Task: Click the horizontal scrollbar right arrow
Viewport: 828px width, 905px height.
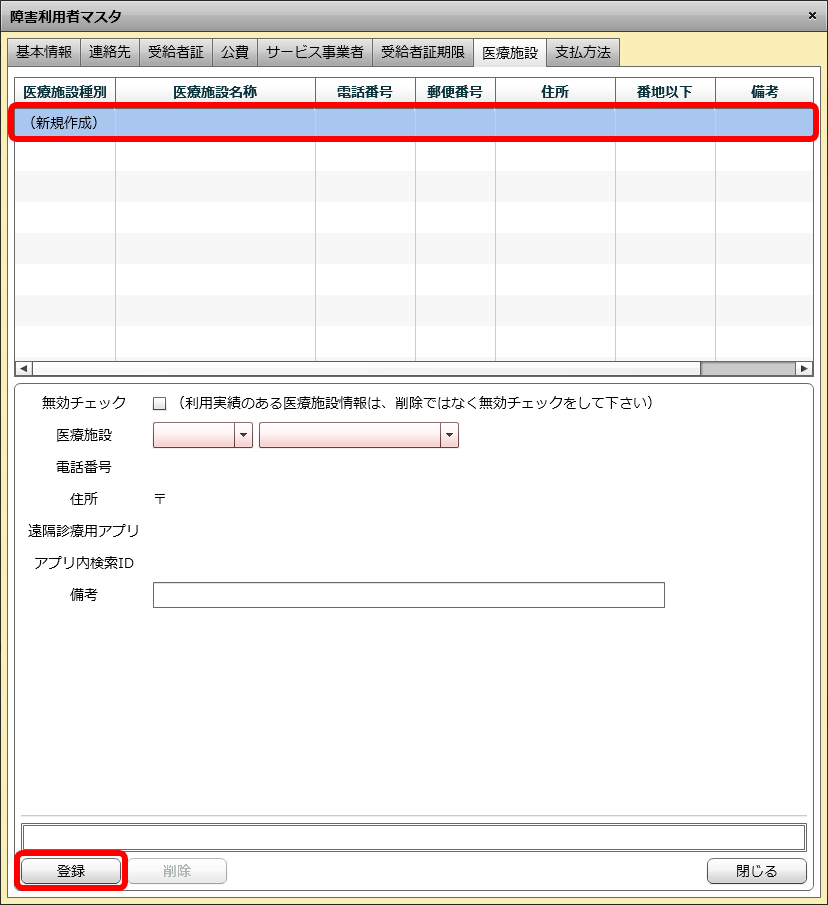Action: point(804,368)
